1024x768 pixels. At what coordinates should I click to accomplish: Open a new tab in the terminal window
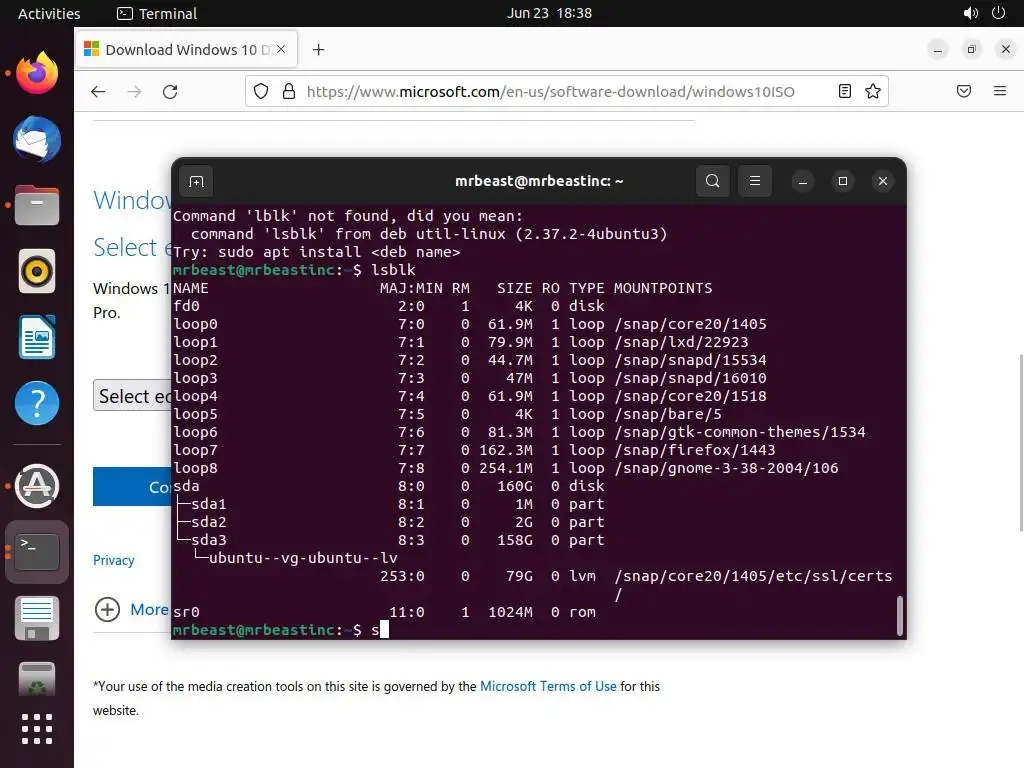(x=196, y=182)
